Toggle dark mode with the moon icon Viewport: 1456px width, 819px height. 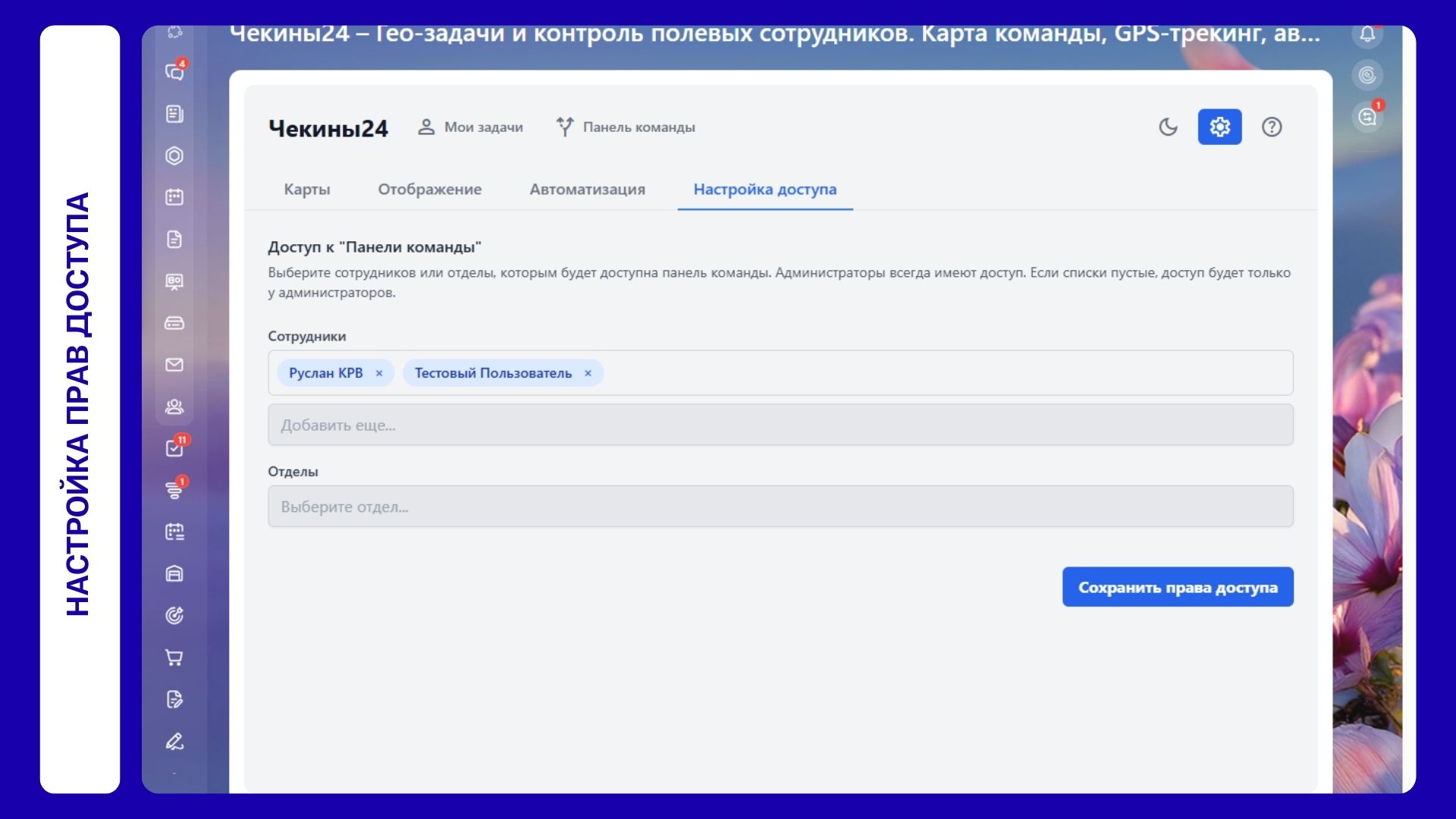click(x=1168, y=127)
